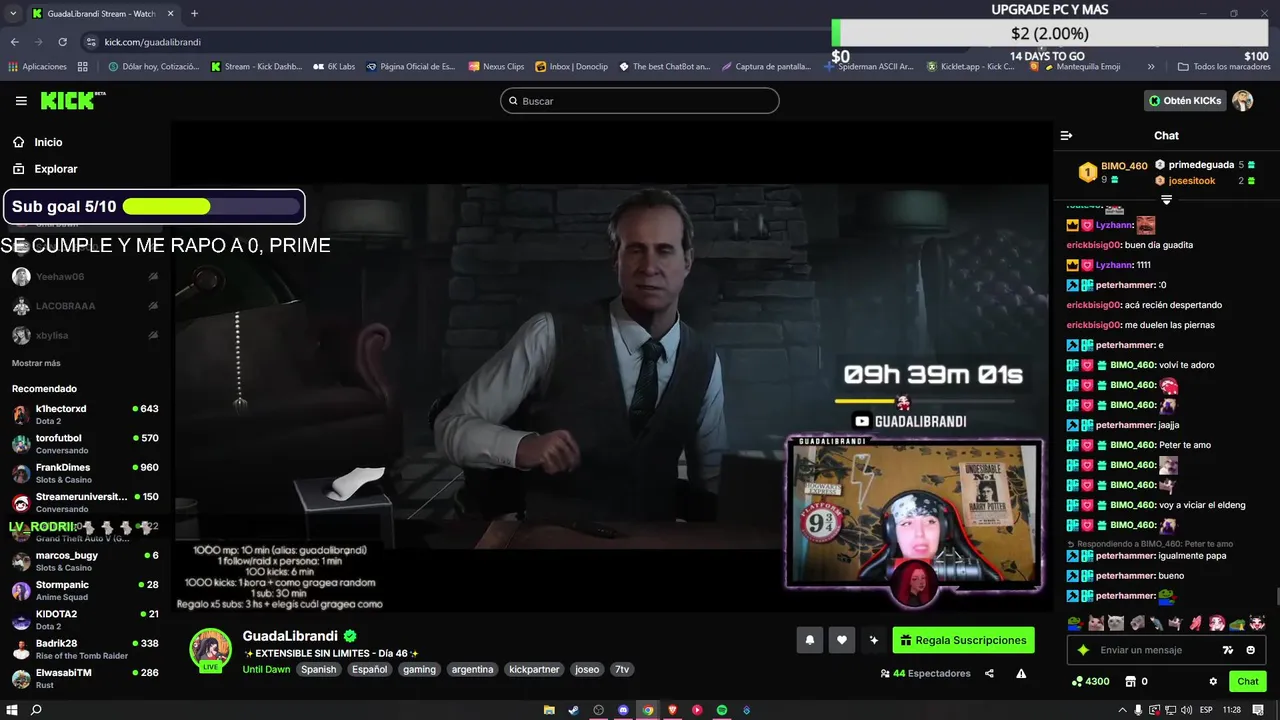The height and width of the screenshot is (720, 1280).
Task: Click the green Chat send button
Action: coord(1248,682)
